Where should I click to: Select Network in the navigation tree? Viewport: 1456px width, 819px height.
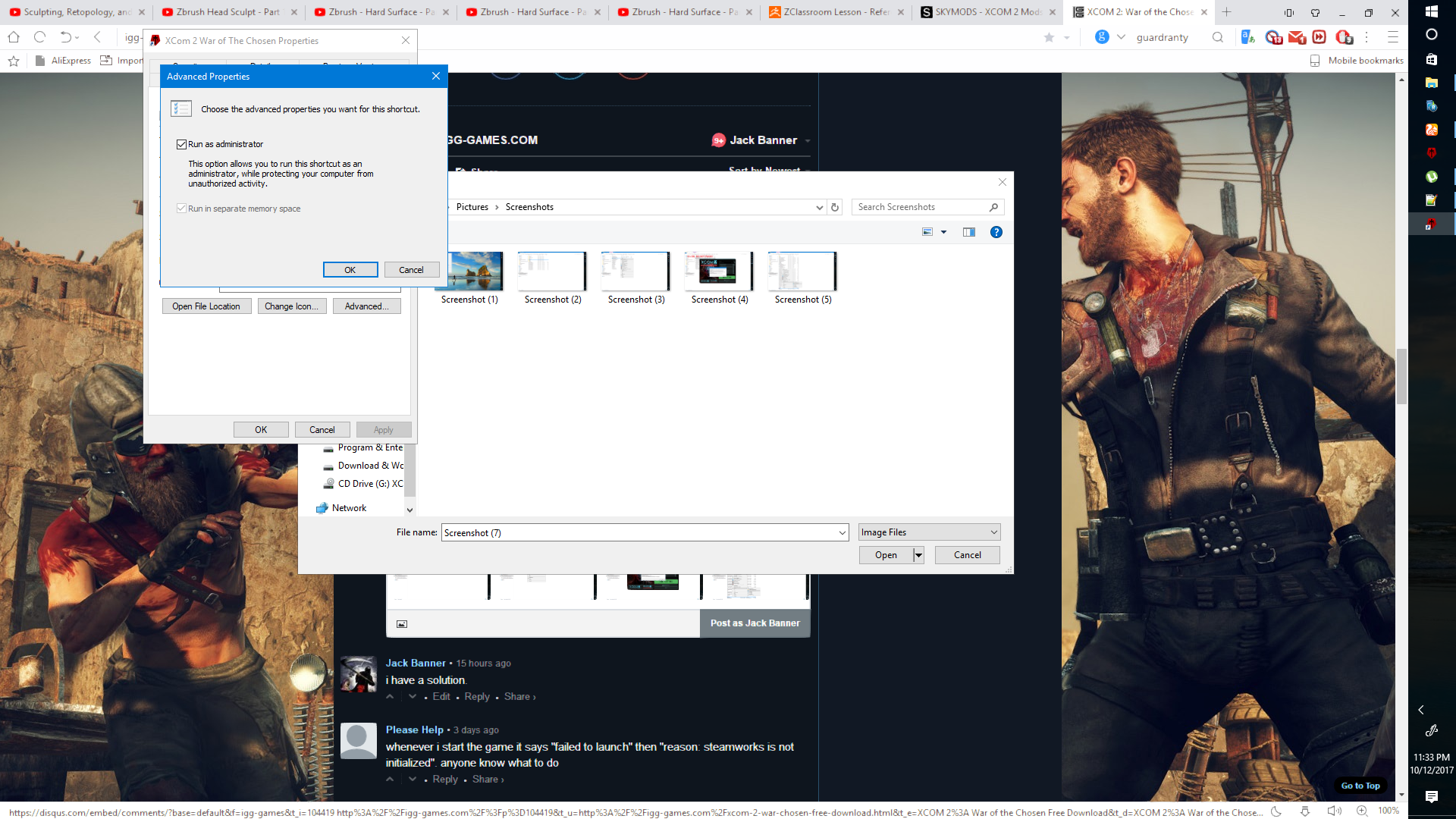point(349,508)
